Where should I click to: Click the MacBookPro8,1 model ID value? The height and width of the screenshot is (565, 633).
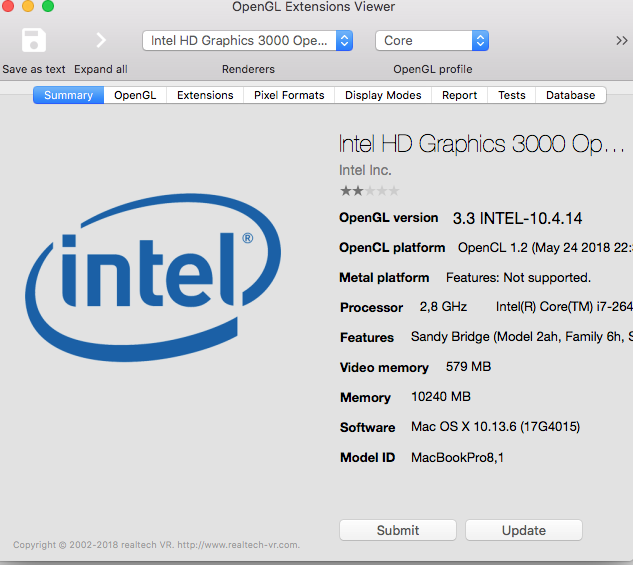(457, 457)
